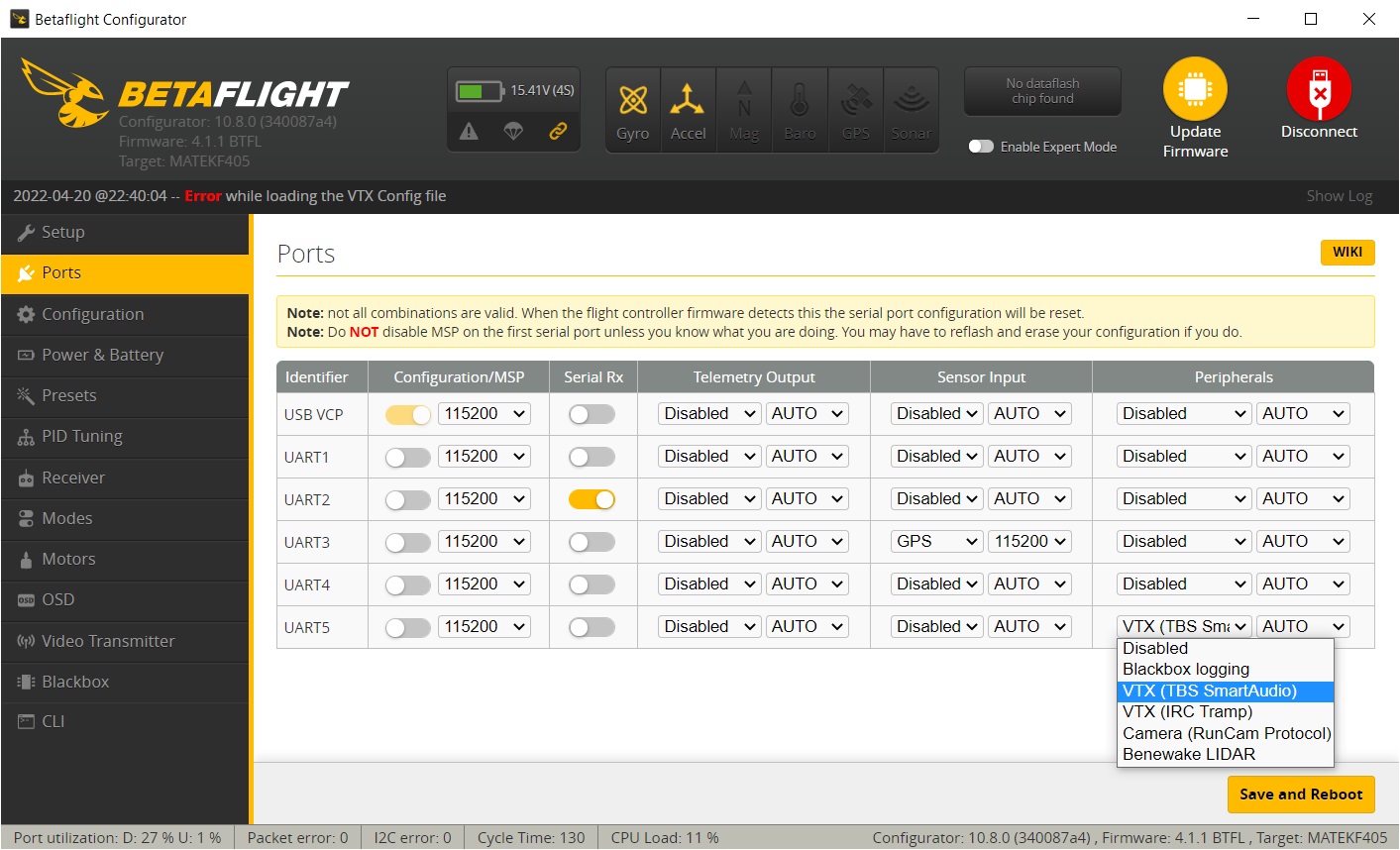Click the Port utilization status text
The width and height of the screenshot is (1400, 850).
pyautogui.click(x=117, y=838)
